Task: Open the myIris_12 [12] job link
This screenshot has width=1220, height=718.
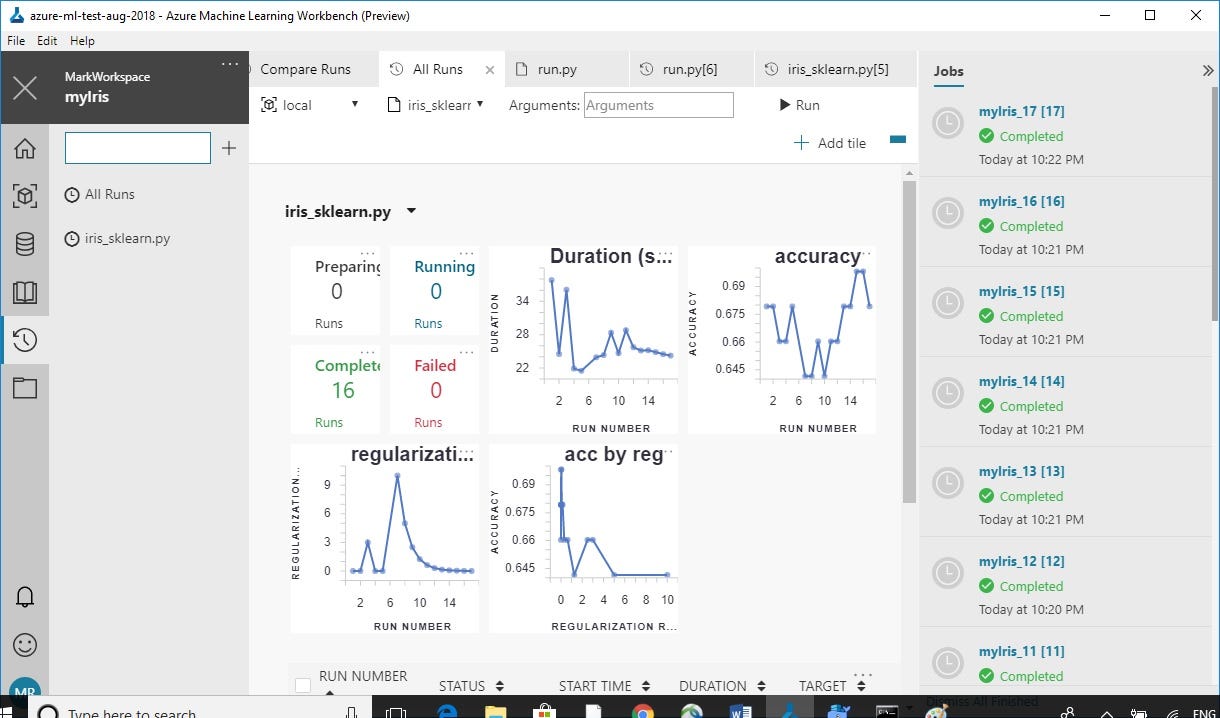Action: point(1021,561)
